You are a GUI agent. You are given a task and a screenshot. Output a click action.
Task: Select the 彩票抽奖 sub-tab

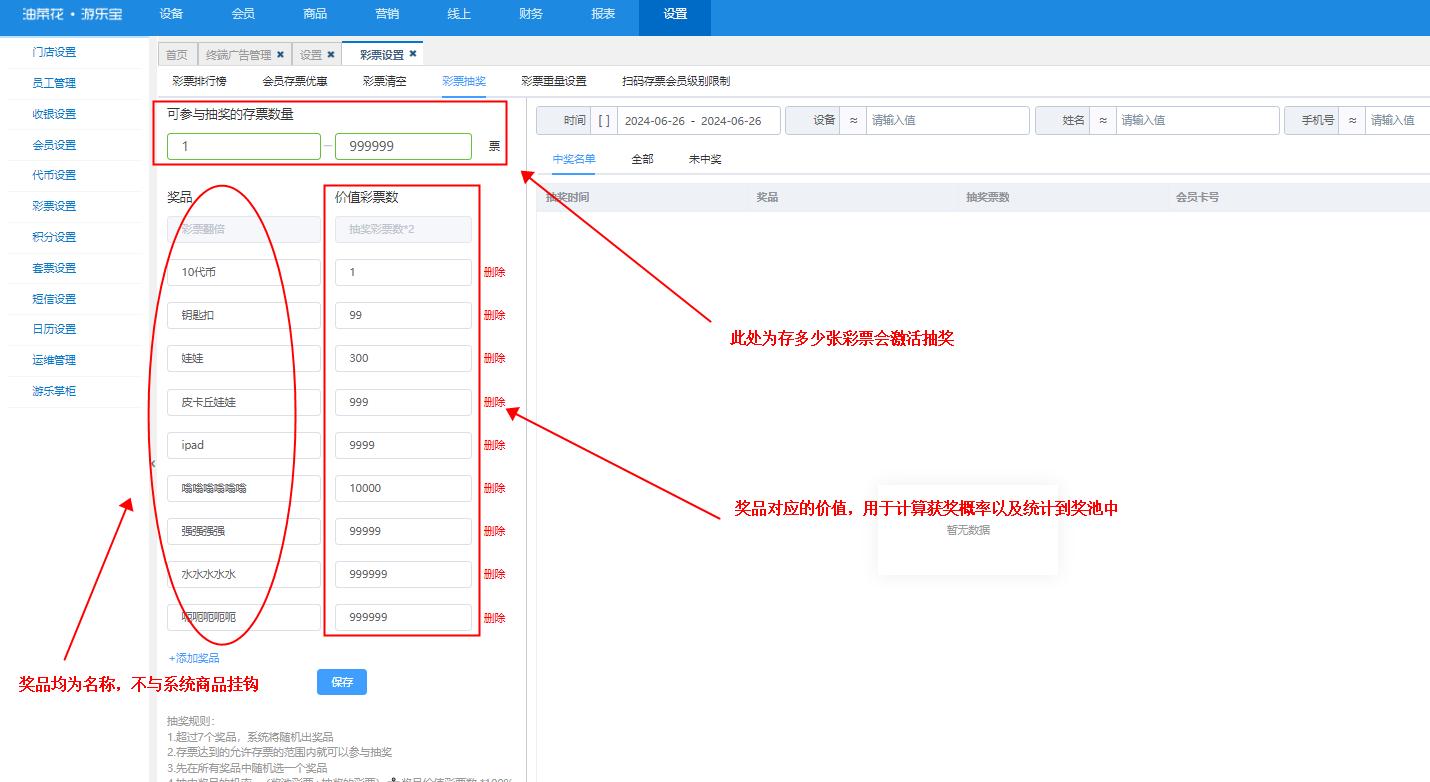click(x=464, y=81)
